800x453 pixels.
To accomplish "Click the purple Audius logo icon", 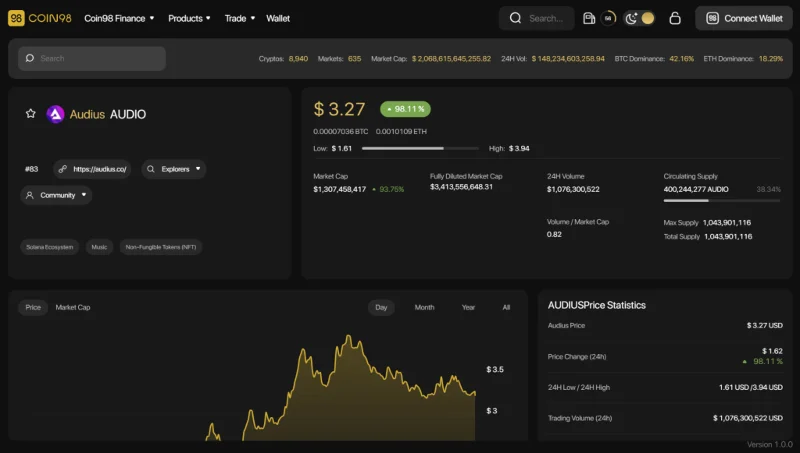I will click(x=55, y=114).
